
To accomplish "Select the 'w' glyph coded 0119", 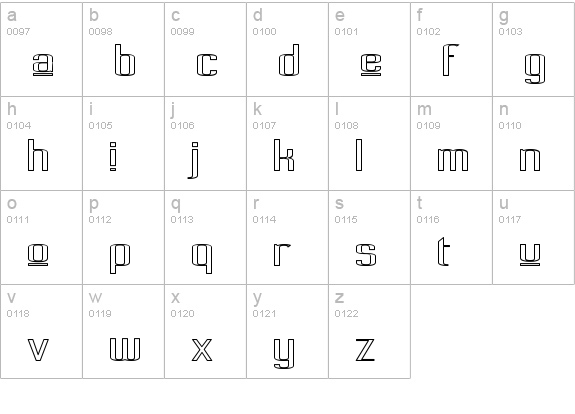I will click(124, 331).
